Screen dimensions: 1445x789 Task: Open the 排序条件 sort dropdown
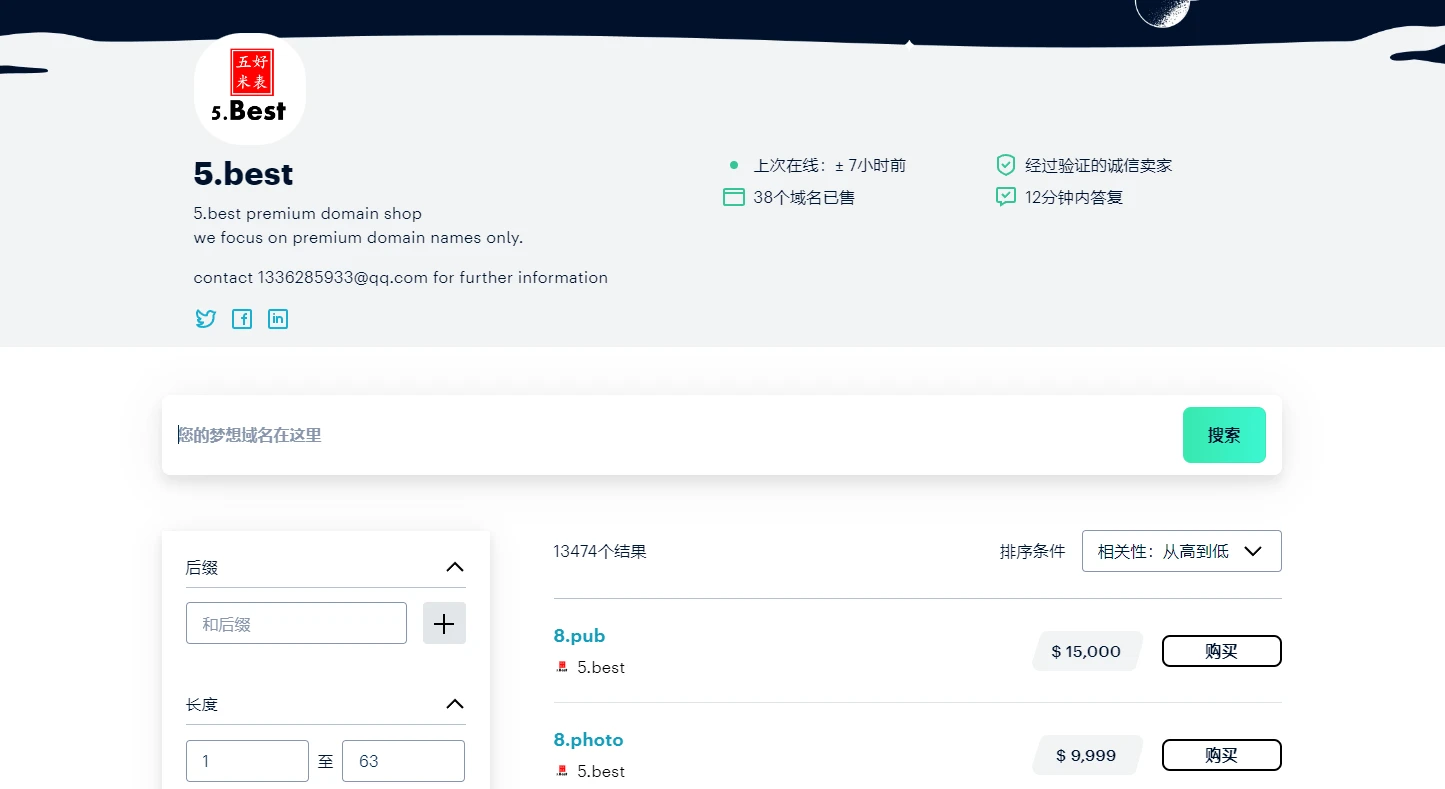coord(1181,551)
